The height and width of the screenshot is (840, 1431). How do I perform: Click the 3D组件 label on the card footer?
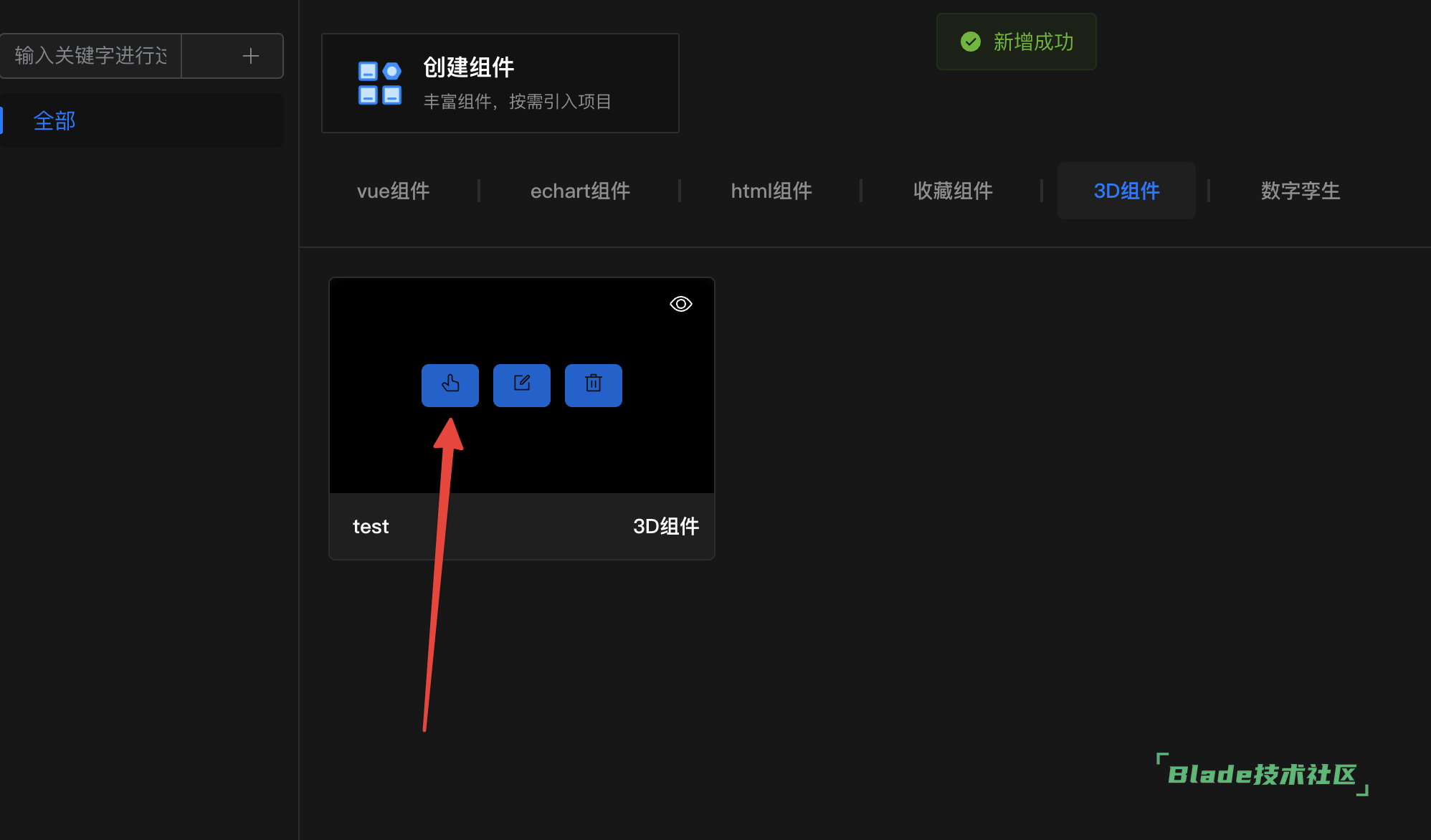point(665,526)
